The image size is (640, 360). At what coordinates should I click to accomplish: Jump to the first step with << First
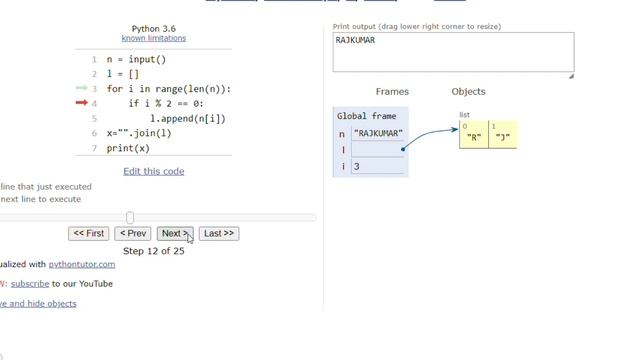coord(89,233)
